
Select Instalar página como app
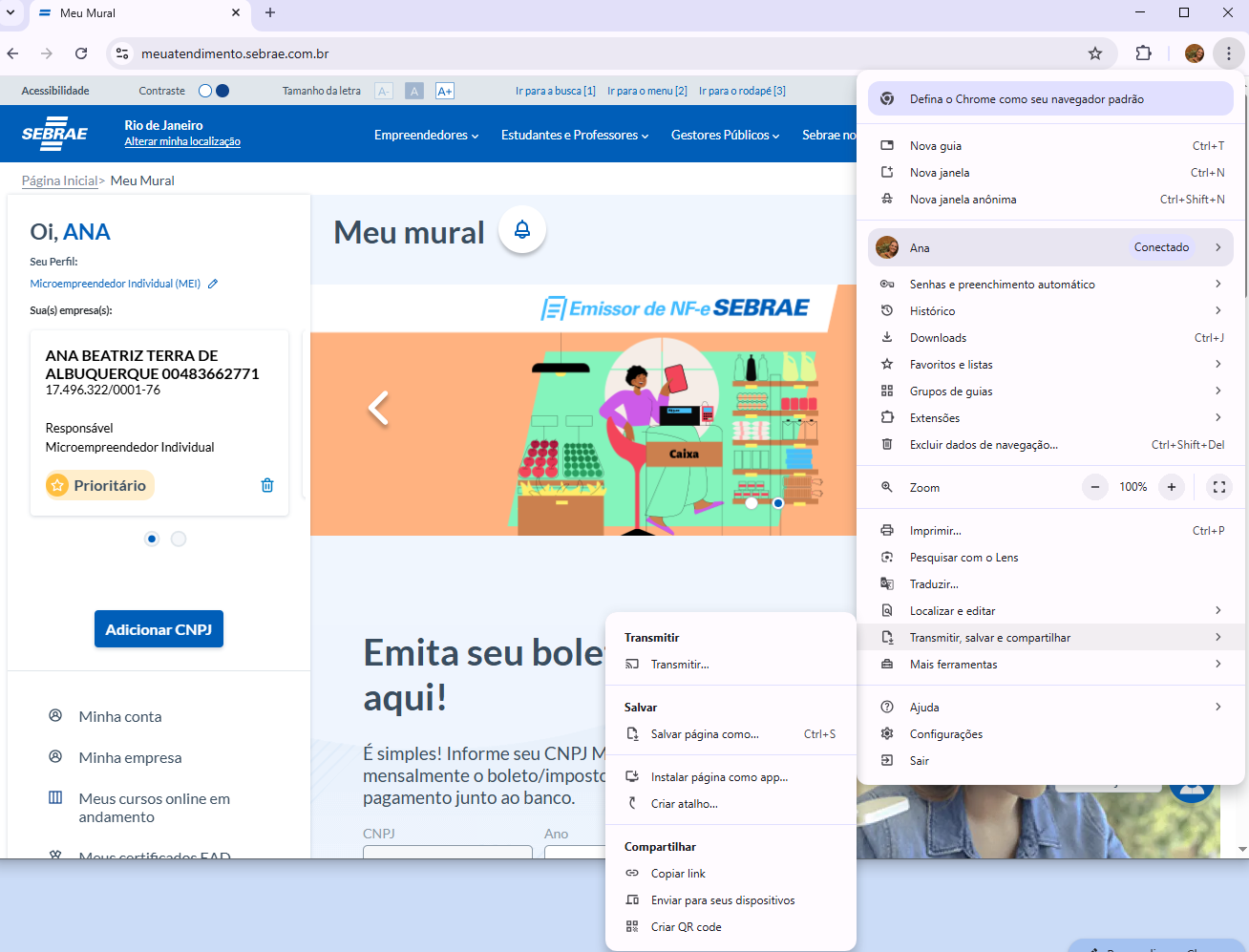tap(730, 776)
